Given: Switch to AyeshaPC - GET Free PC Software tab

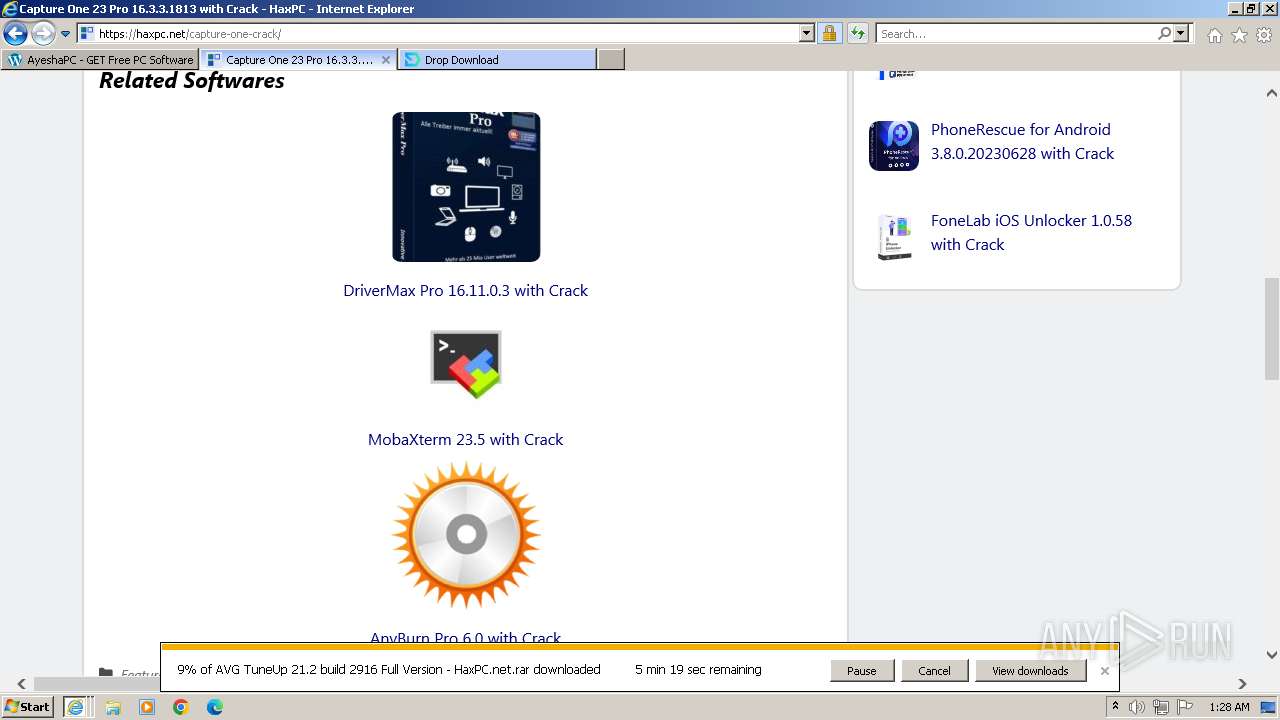Looking at the screenshot, I should [x=100, y=60].
